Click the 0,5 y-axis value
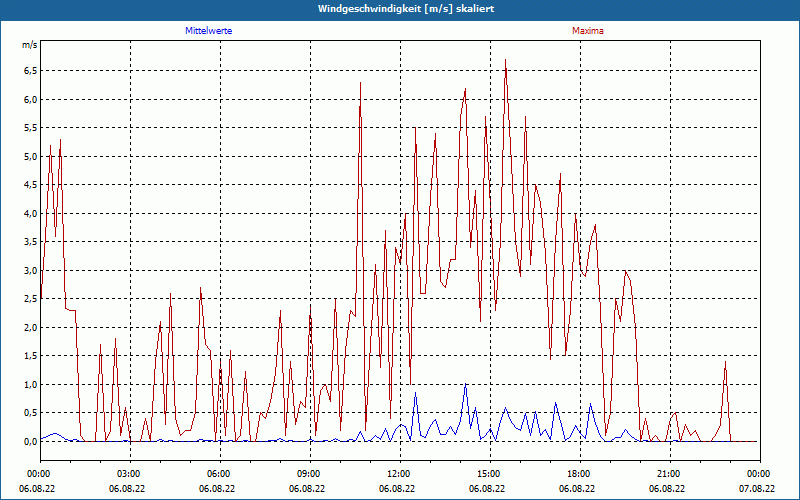The height and width of the screenshot is (500, 800). click(x=31, y=413)
